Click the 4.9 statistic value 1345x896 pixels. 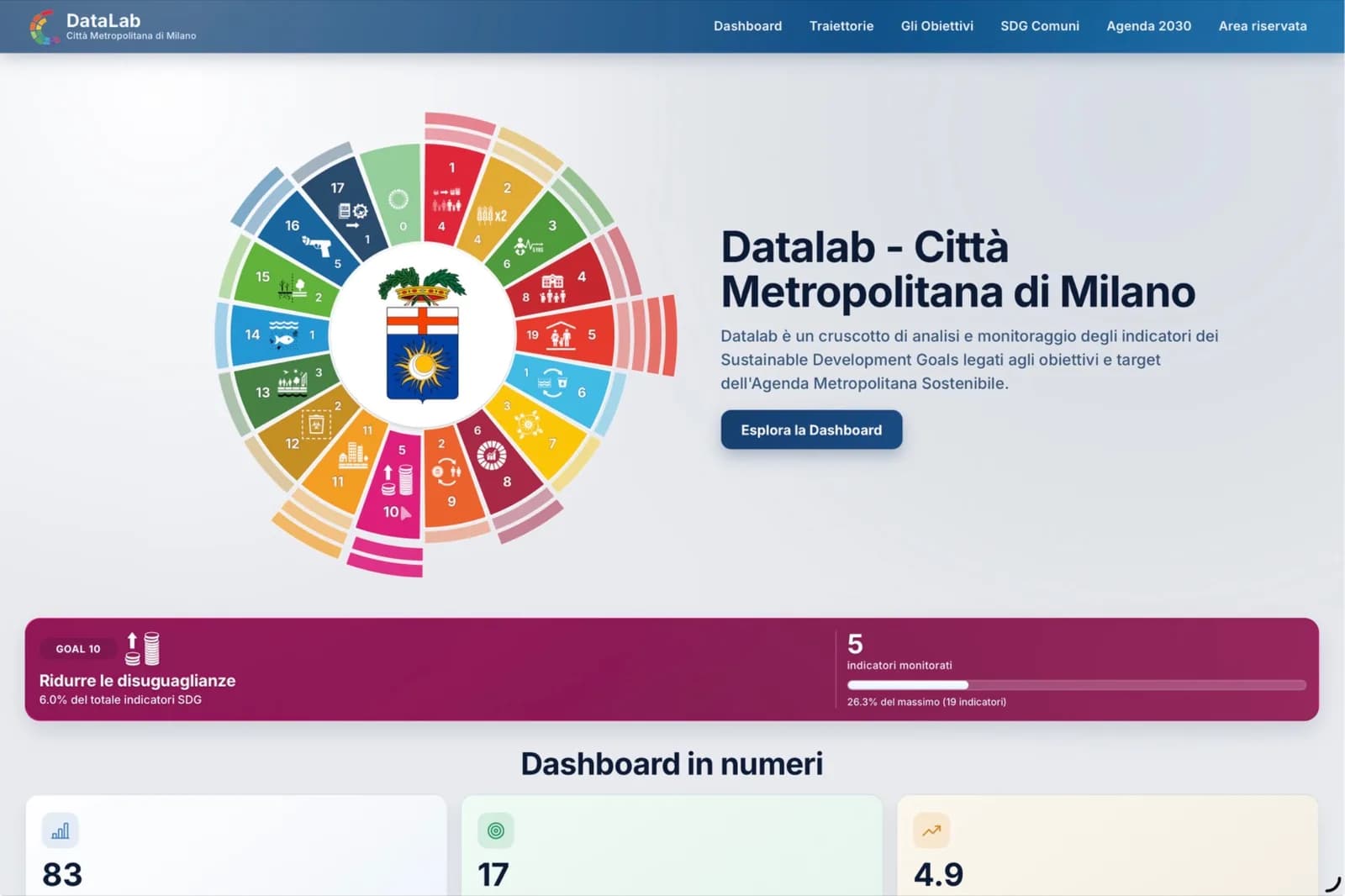(x=938, y=875)
